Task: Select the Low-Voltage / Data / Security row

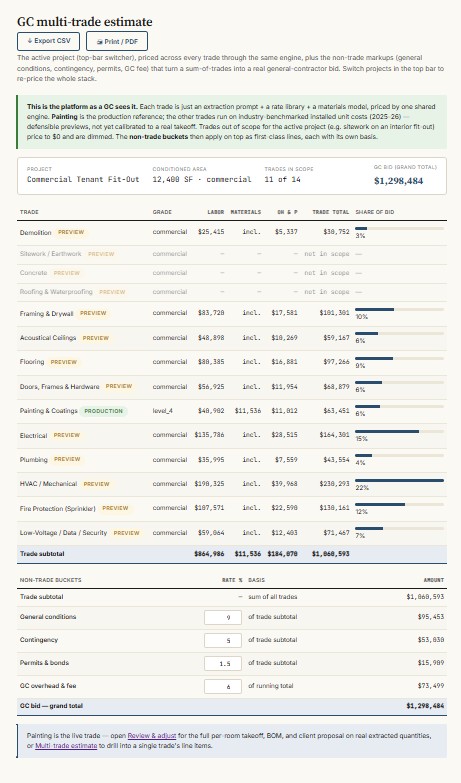Action: pyautogui.click(x=232, y=533)
